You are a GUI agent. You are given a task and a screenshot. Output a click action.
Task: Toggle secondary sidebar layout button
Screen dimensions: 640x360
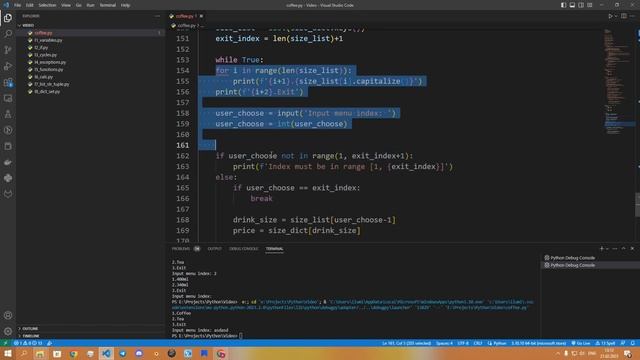pos(581,5)
